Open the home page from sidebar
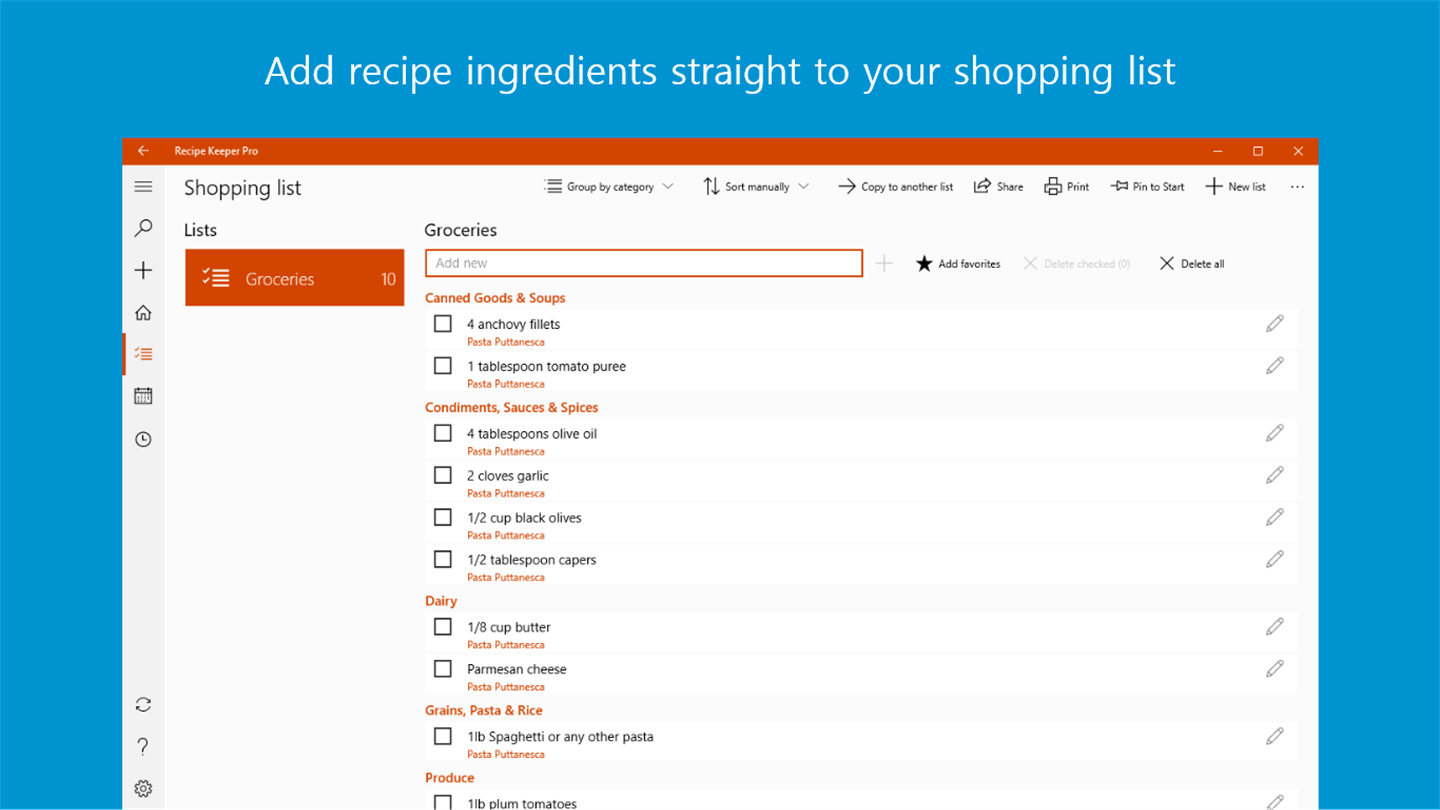The width and height of the screenshot is (1440, 810). [x=143, y=313]
